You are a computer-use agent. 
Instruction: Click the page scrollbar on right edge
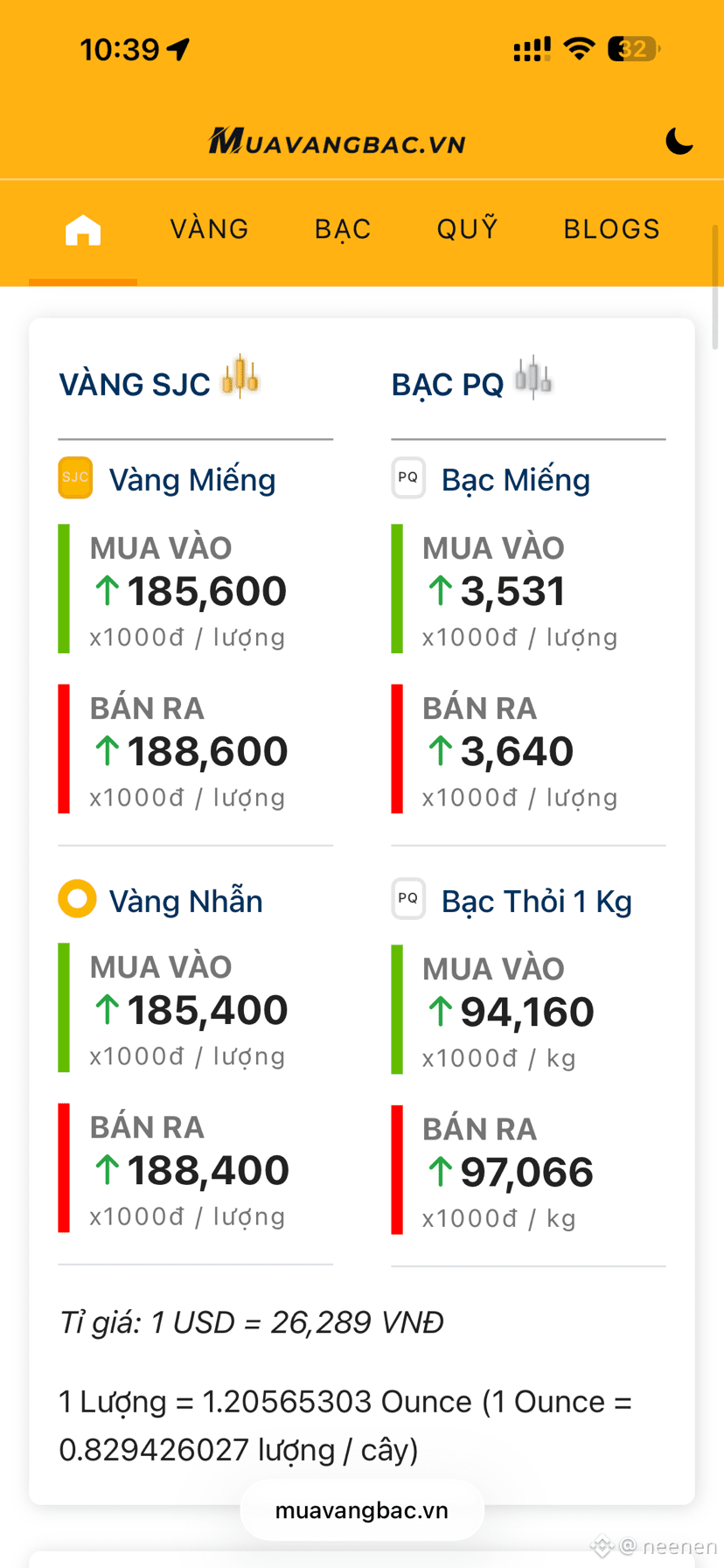pos(715,289)
